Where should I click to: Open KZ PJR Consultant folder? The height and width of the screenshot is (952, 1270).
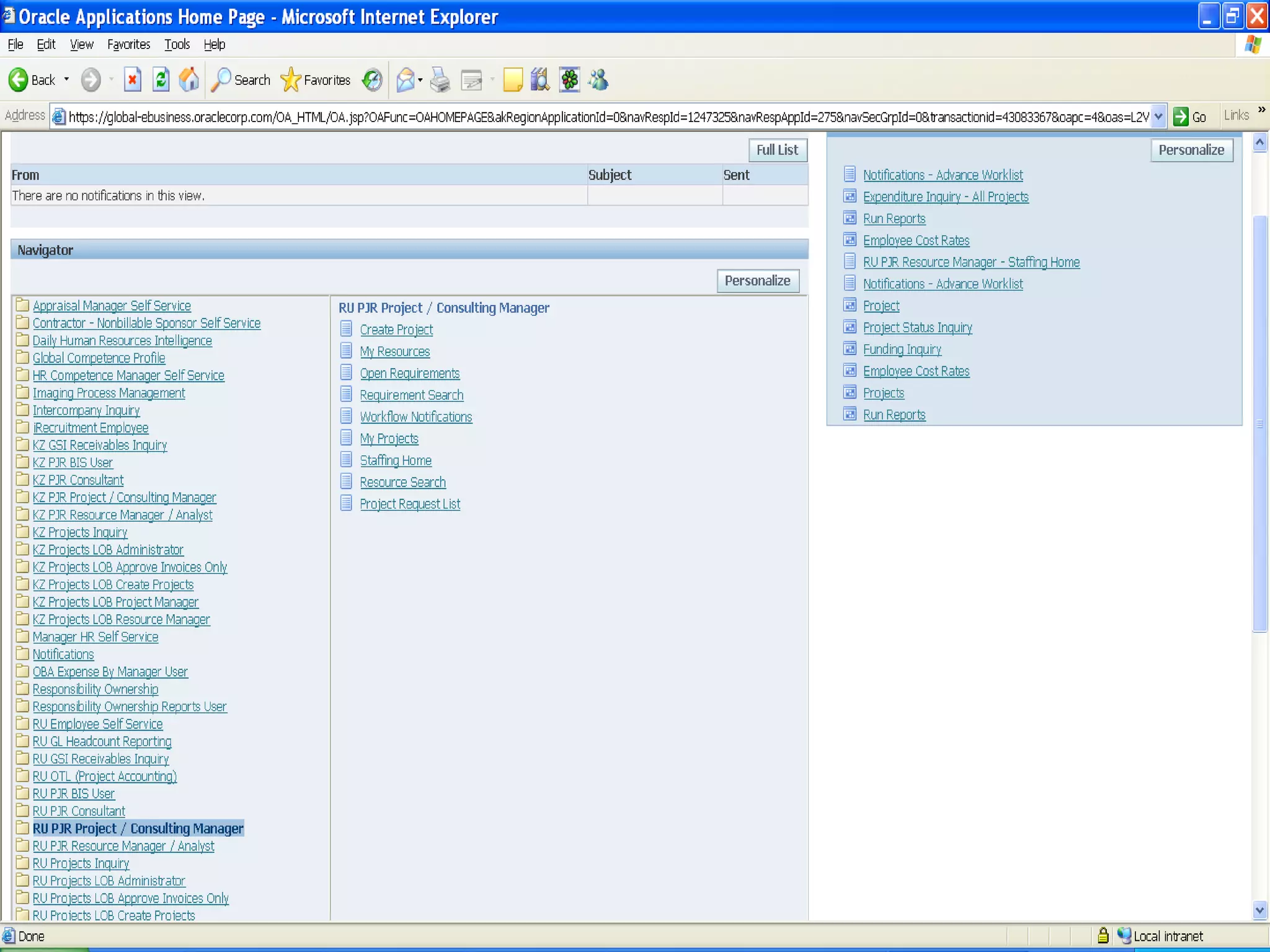pos(78,480)
